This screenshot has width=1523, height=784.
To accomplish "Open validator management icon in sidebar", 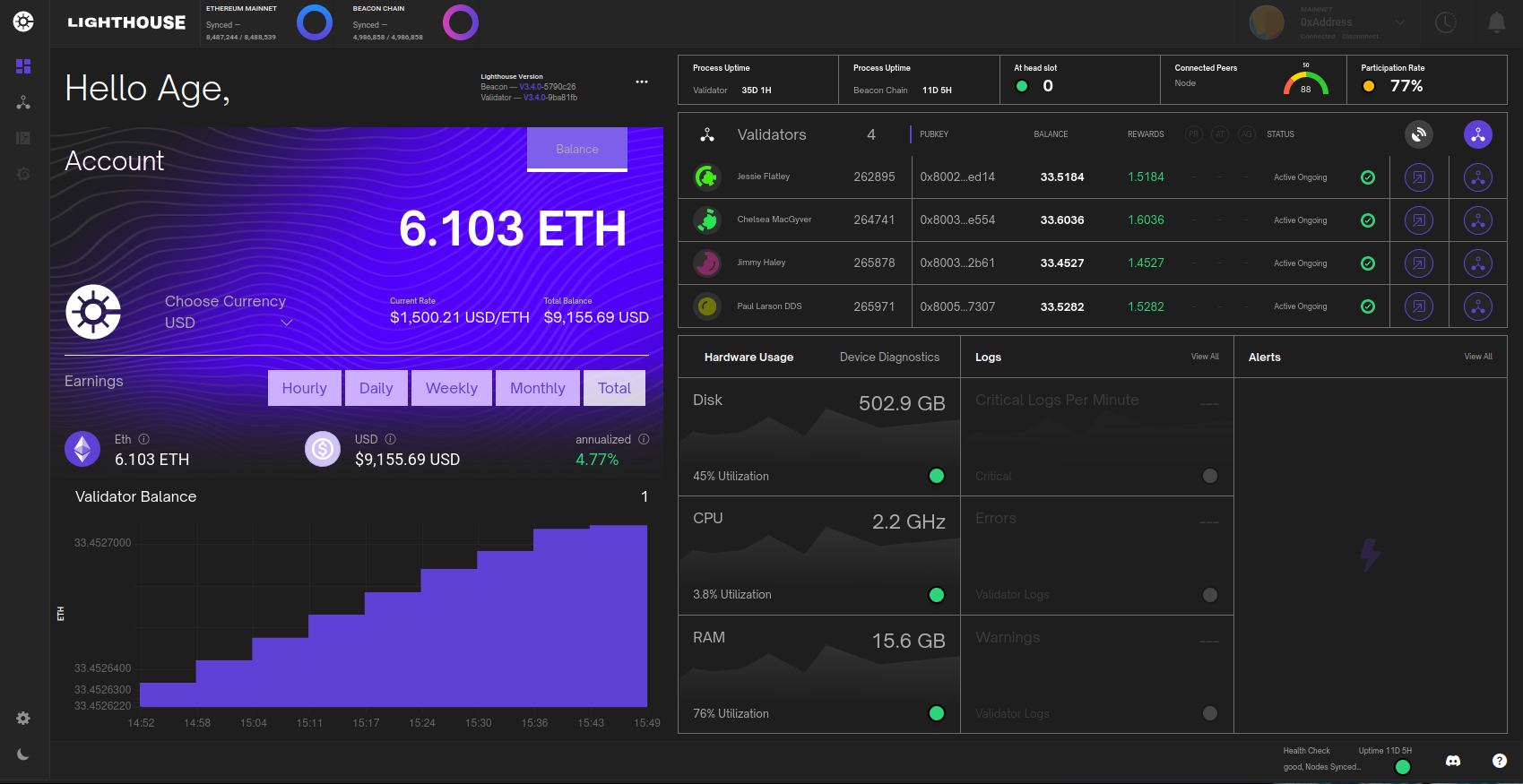I will 23,102.
